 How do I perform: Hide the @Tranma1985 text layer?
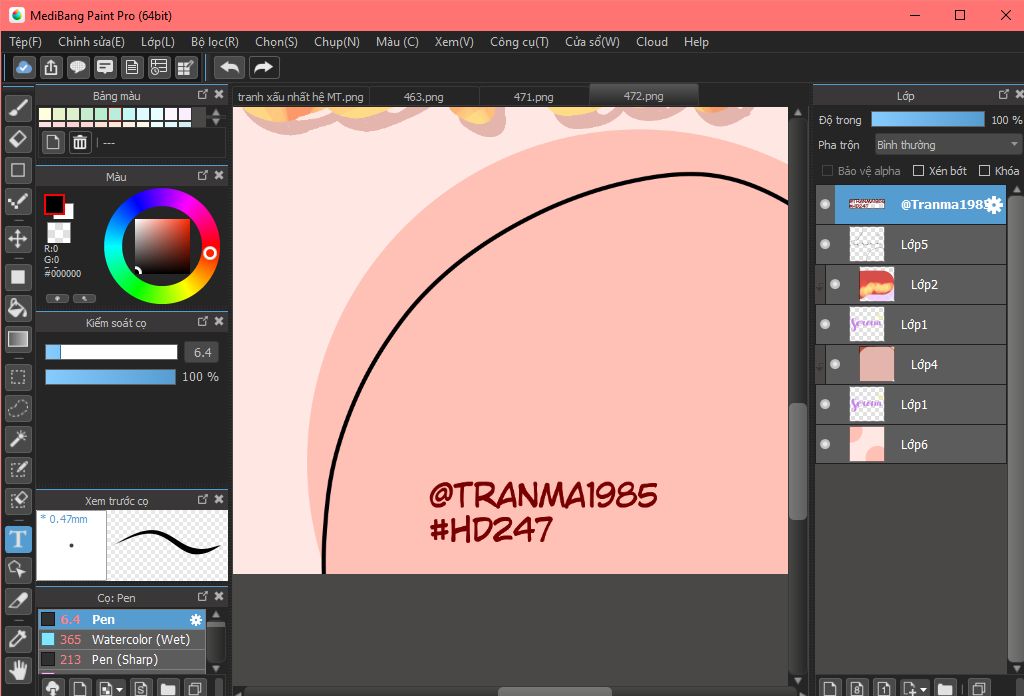click(825, 204)
